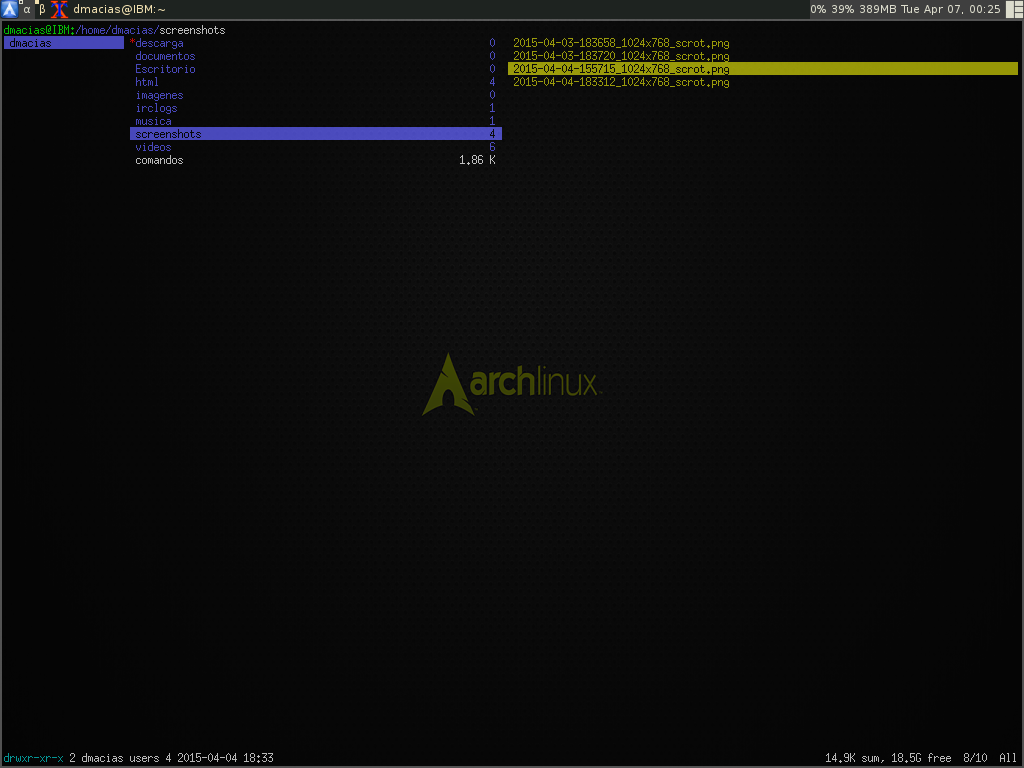Switch to the α workspace tag
Screen dimensions: 1024x768
tap(27, 10)
